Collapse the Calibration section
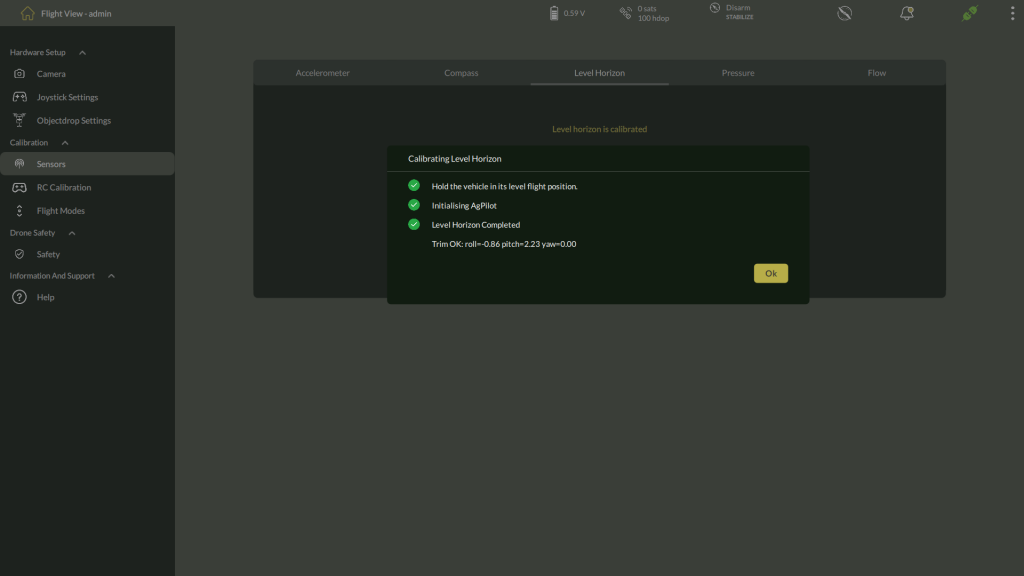 coord(65,142)
